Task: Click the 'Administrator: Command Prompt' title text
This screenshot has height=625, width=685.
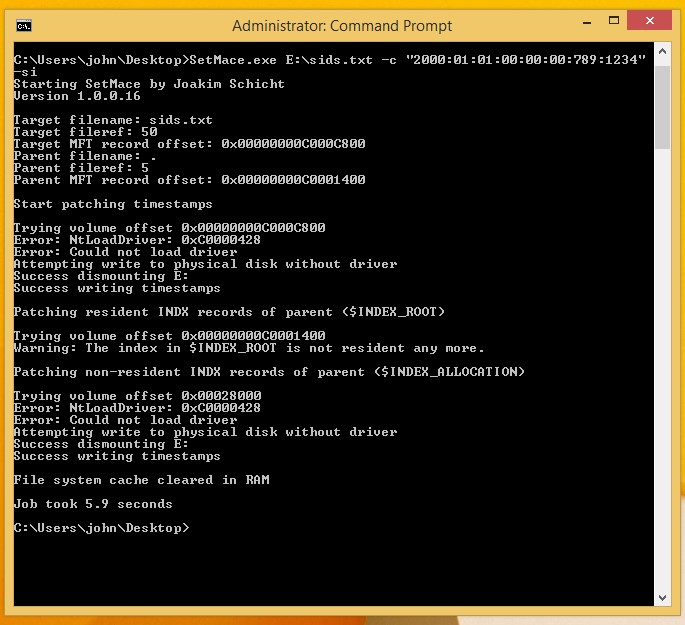Action: click(x=342, y=26)
